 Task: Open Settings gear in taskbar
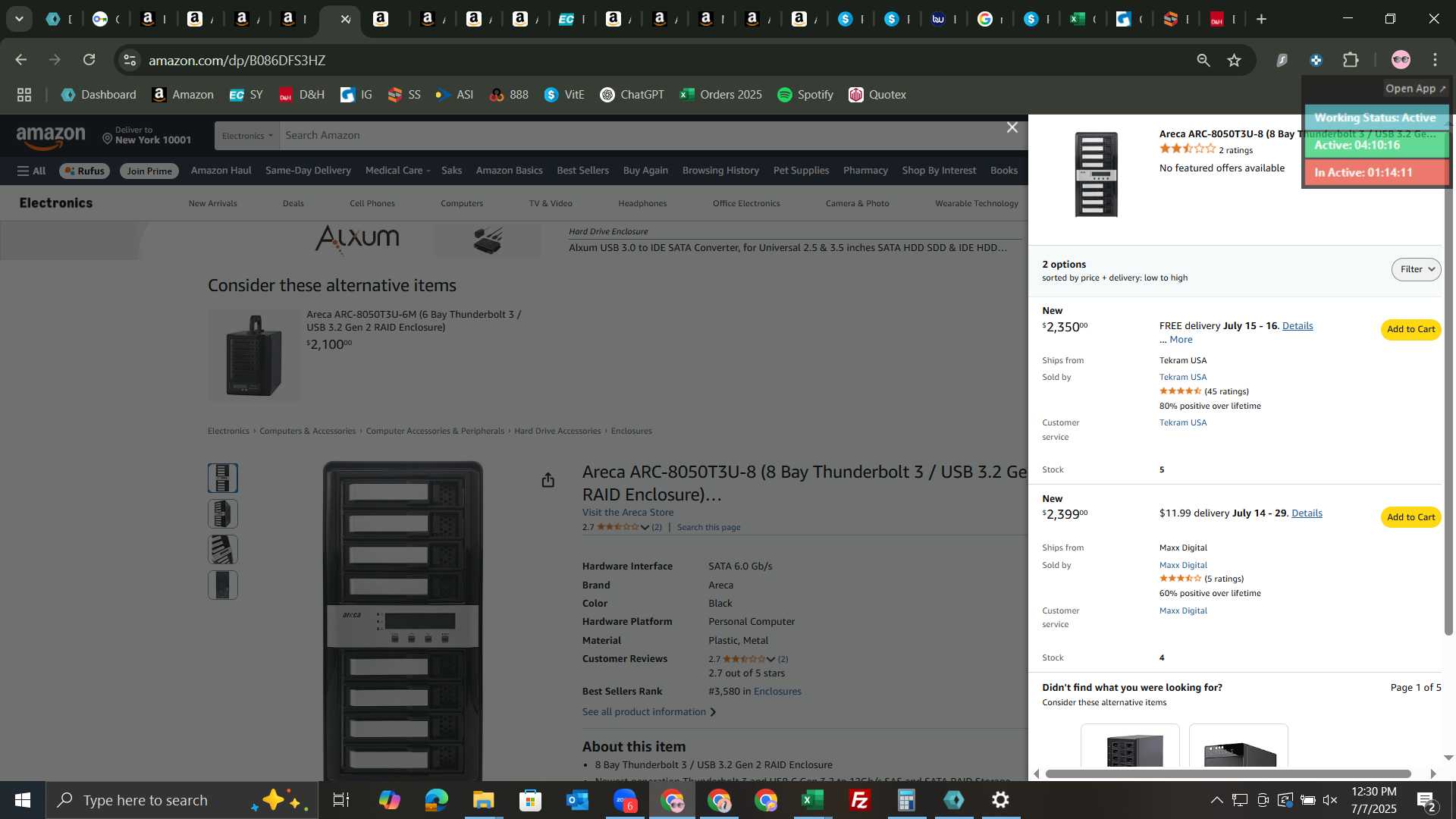[1001, 800]
